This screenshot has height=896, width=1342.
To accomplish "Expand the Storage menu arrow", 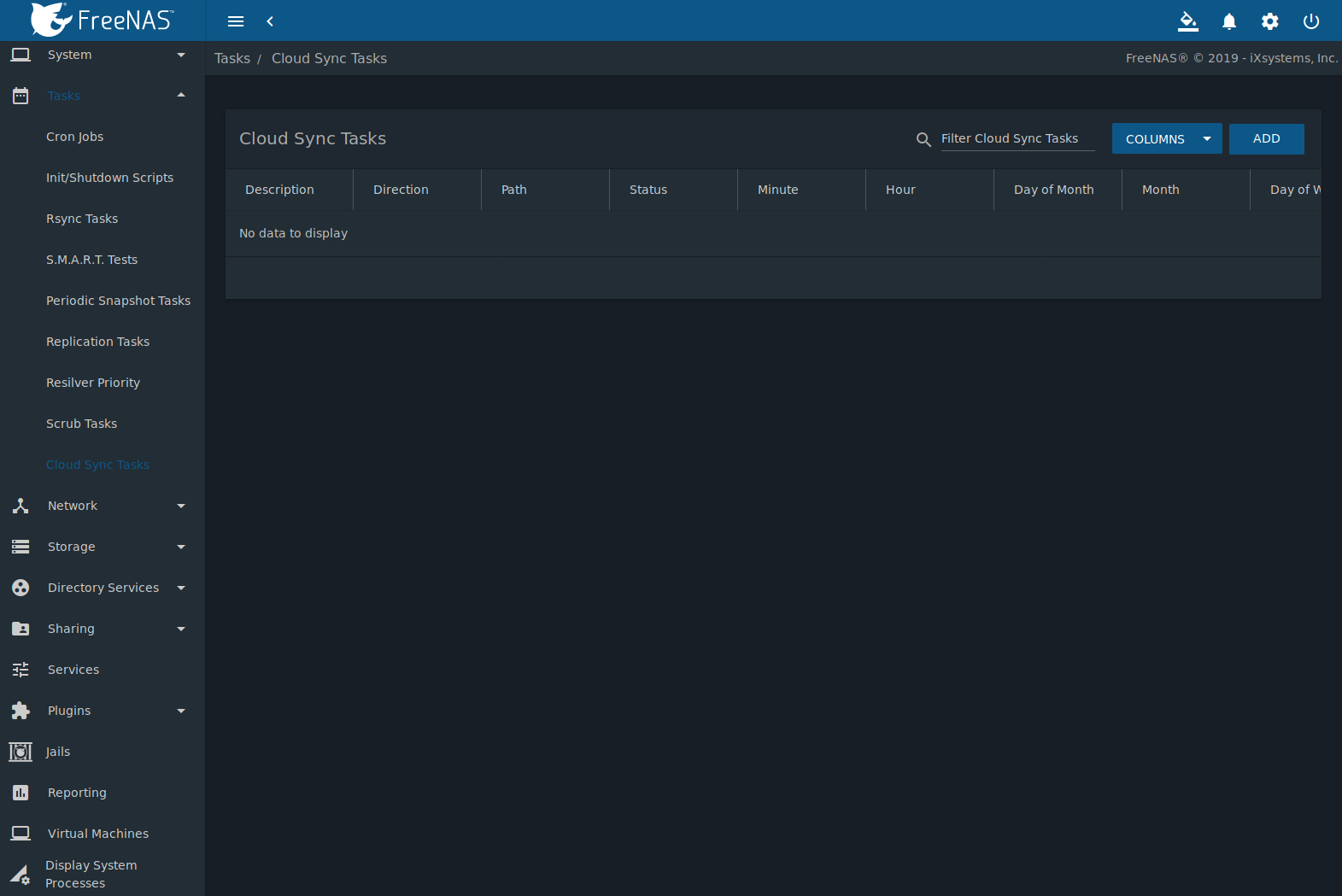I will [181, 547].
